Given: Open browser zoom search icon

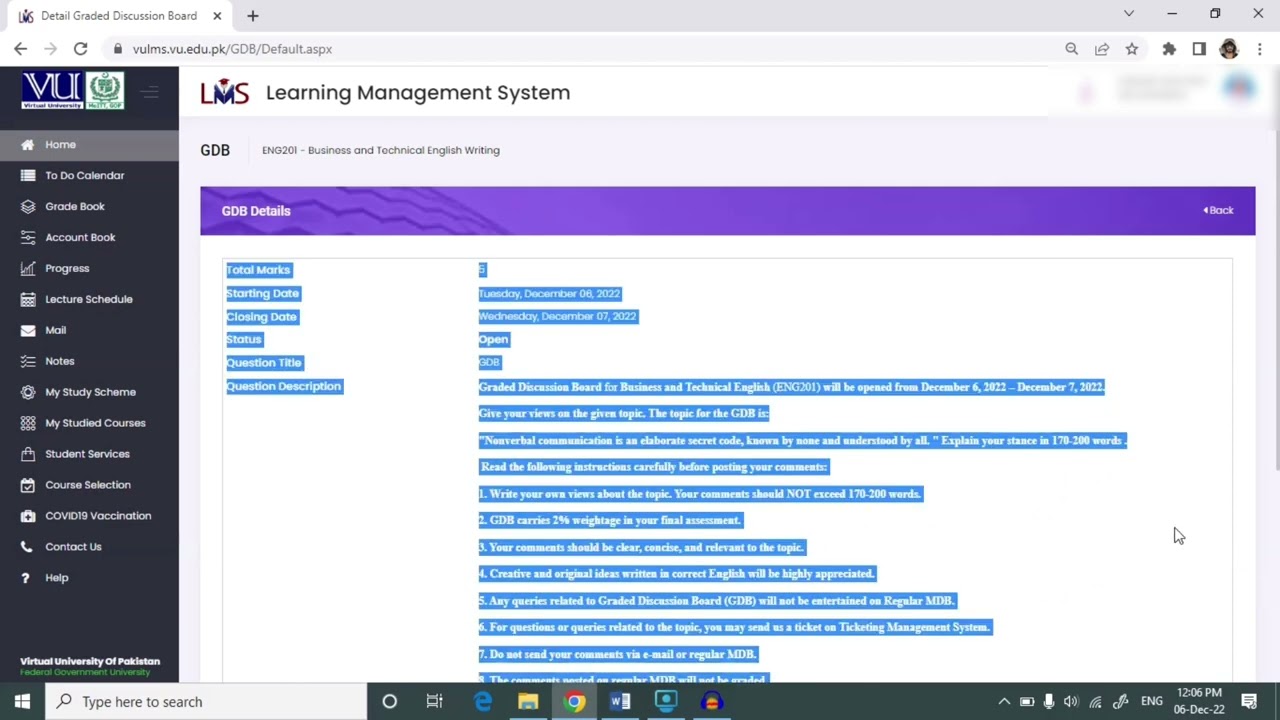Looking at the screenshot, I should pos(1072,49).
